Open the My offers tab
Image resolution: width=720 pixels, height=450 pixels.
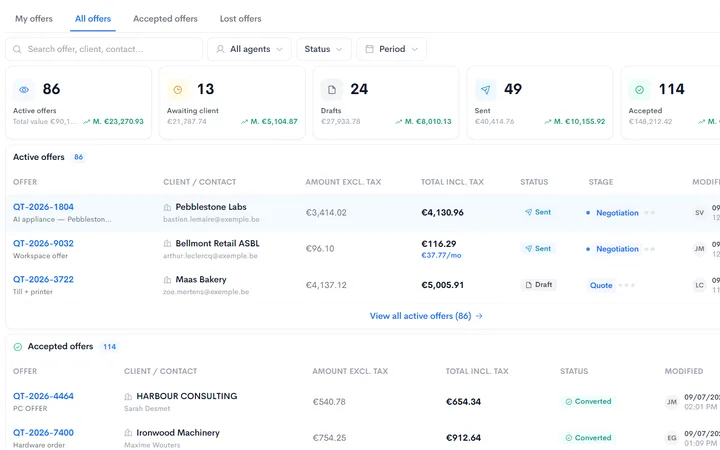coord(34,19)
